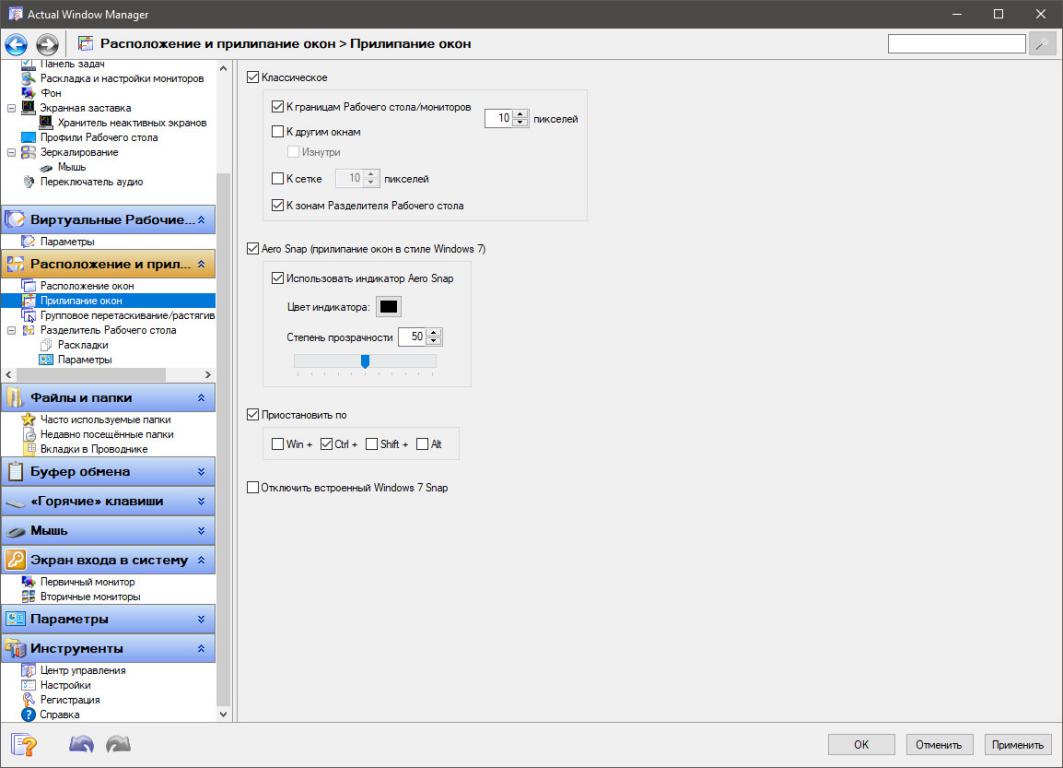Viewport: 1063px width, 768px height.
Task: Open Справка item in Инструменты section
Action: 59,714
